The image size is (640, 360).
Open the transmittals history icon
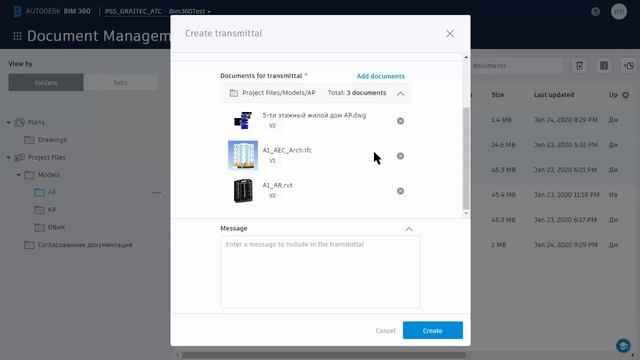click(x=629, y=66)
